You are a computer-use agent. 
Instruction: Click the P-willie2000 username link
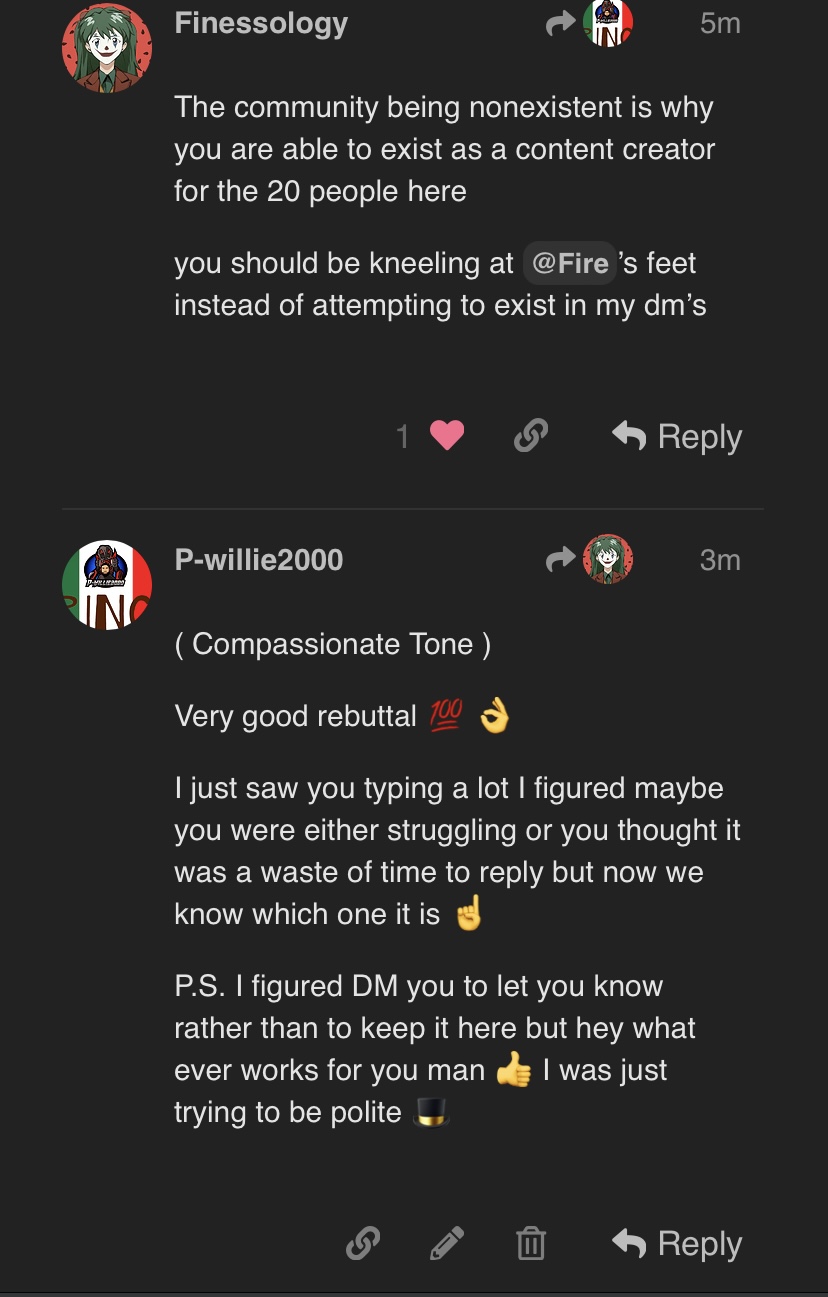click(258, 560)
